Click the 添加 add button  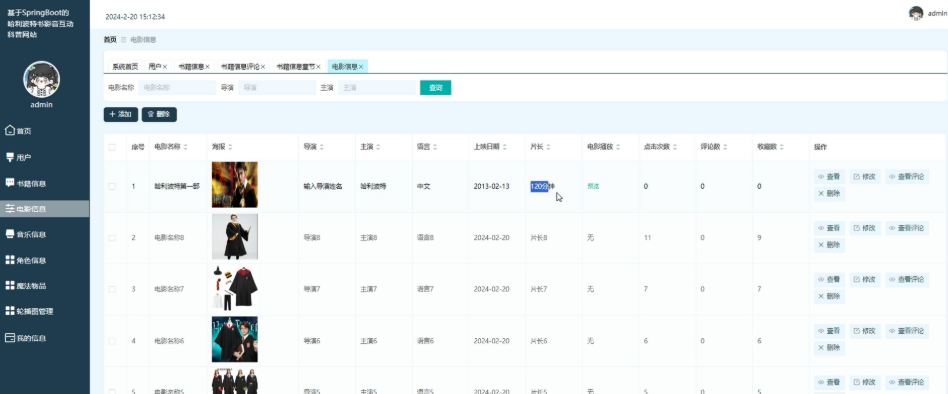click(121, 114)
